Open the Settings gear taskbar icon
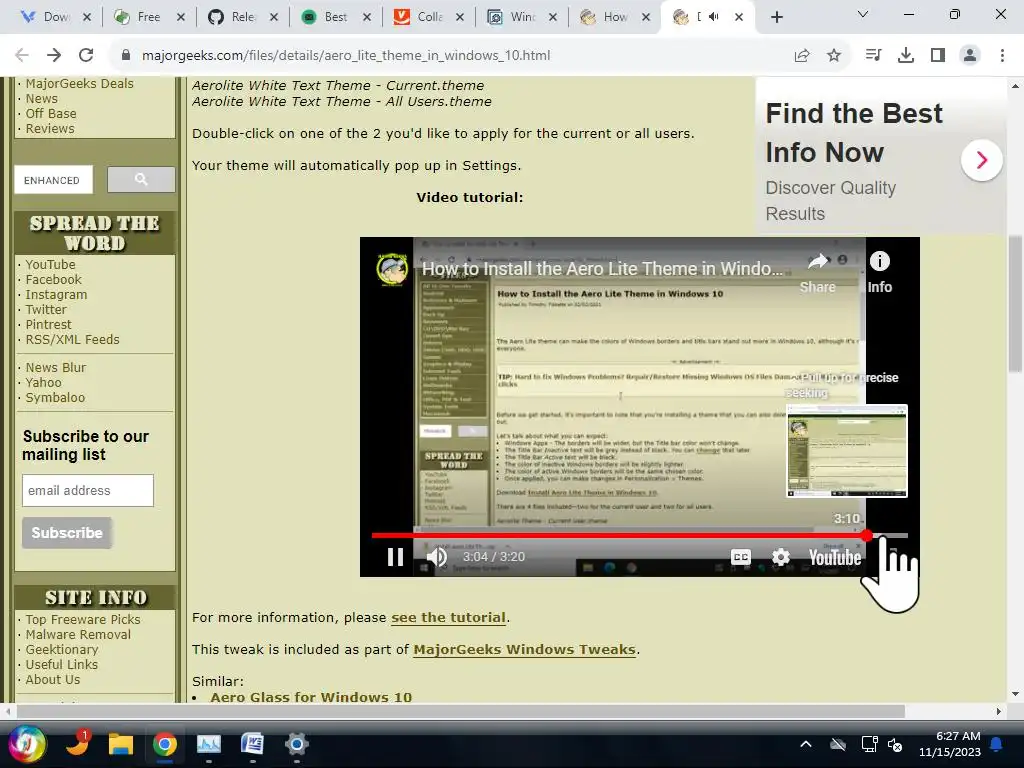The height and width of the screenshot is (768, 1024). (296, 744)
